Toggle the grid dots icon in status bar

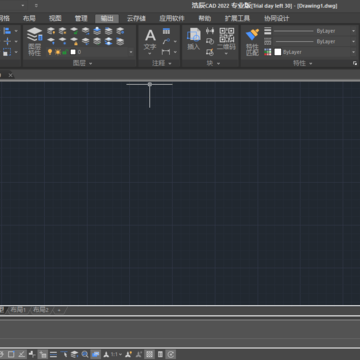coord(150,354)
